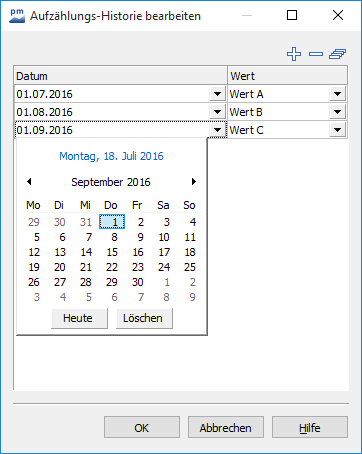Close date dropdown for 01.09.2016
This screenshot has width=362, height=454.
(217, 130)
